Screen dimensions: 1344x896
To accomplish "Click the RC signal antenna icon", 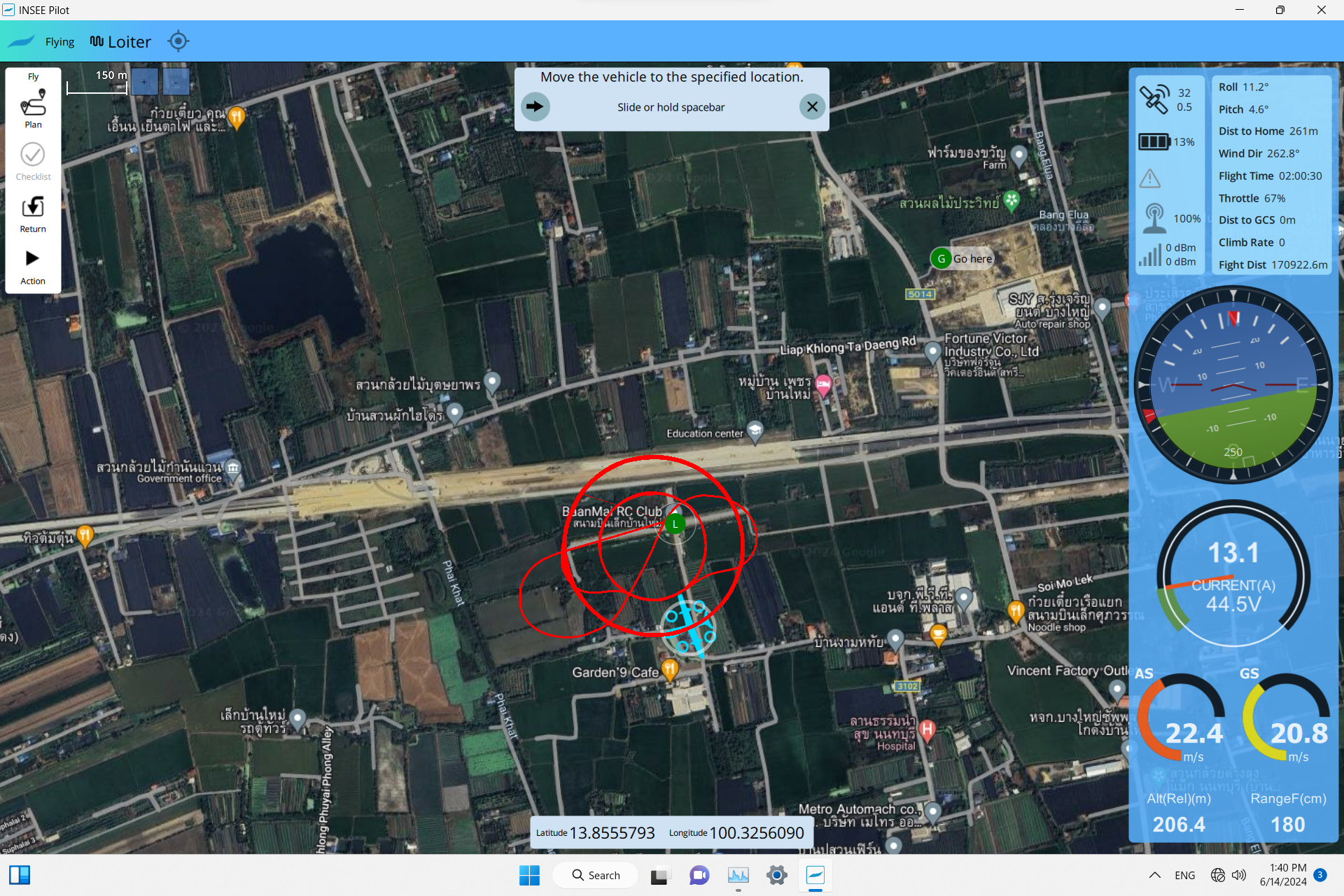I will (x=1154, y=218).
